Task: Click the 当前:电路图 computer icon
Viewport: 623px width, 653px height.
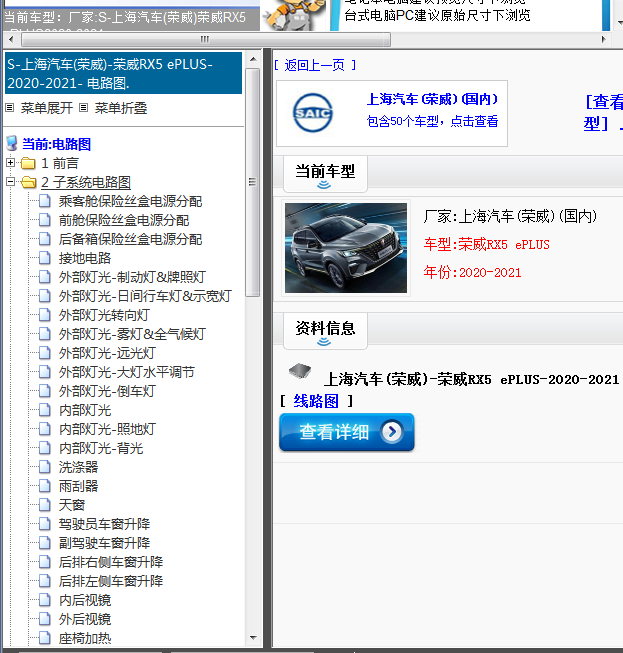Action: pyautogui.click(x=12, y=144)
